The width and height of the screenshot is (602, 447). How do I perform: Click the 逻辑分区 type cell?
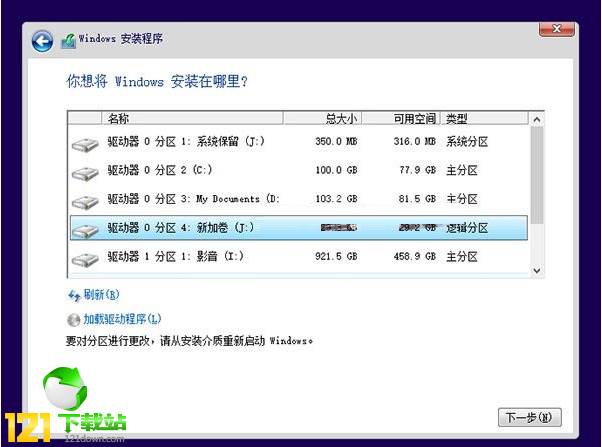467,228
